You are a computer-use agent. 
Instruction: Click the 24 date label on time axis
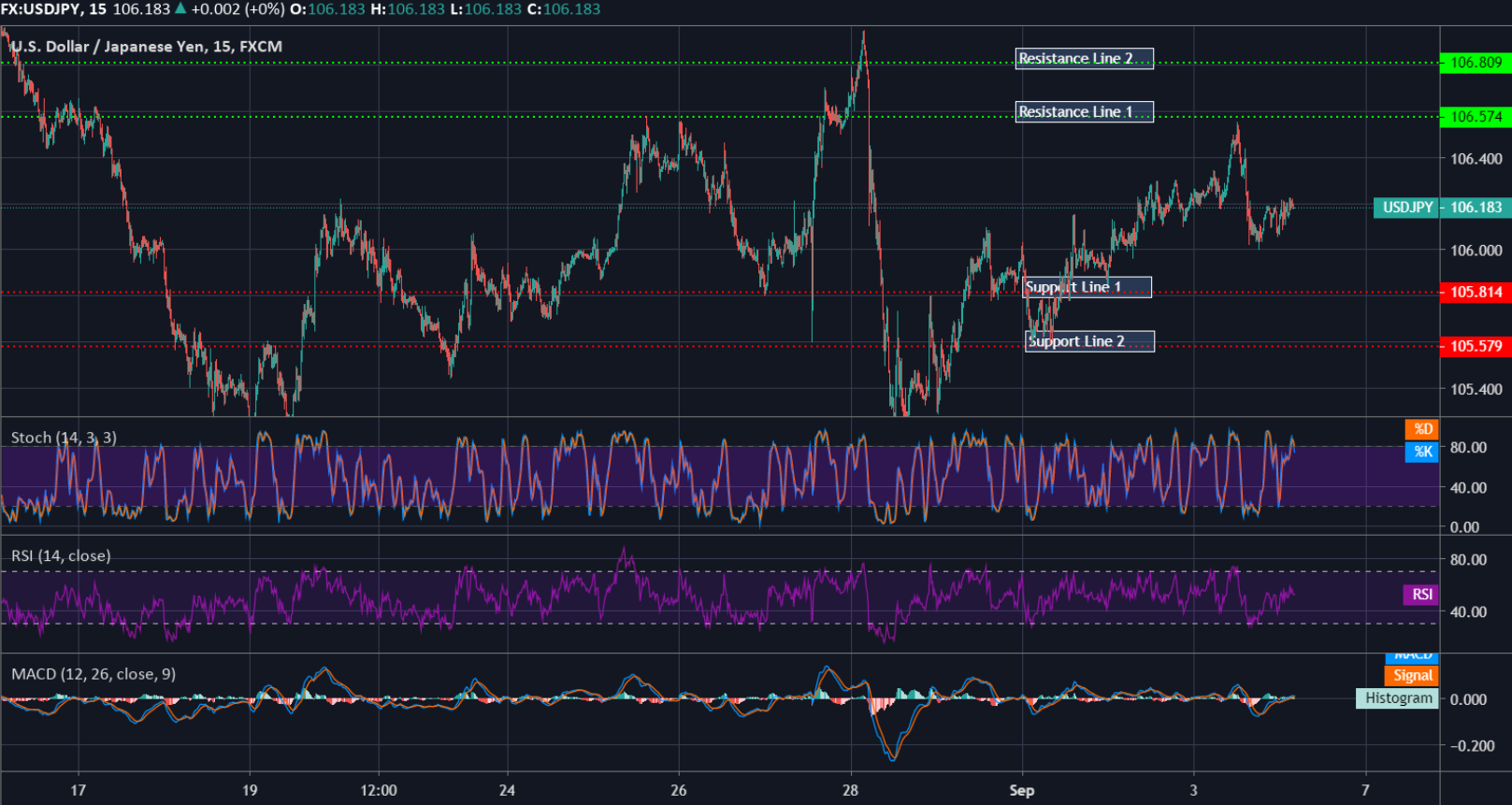click(x=507, y=790)
